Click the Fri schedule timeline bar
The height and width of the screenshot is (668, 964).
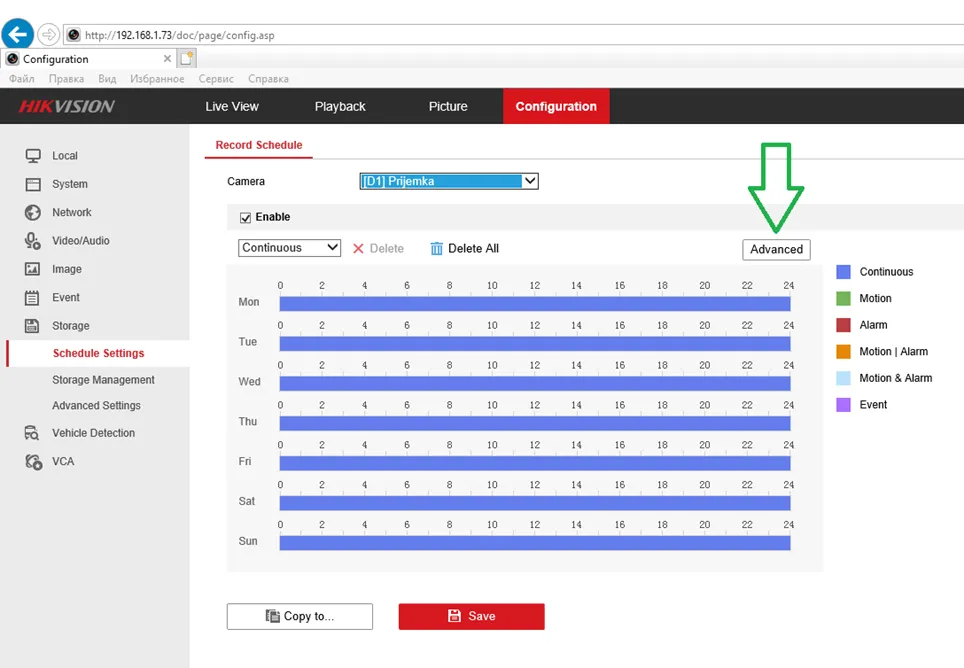click(x=535, y=463)
